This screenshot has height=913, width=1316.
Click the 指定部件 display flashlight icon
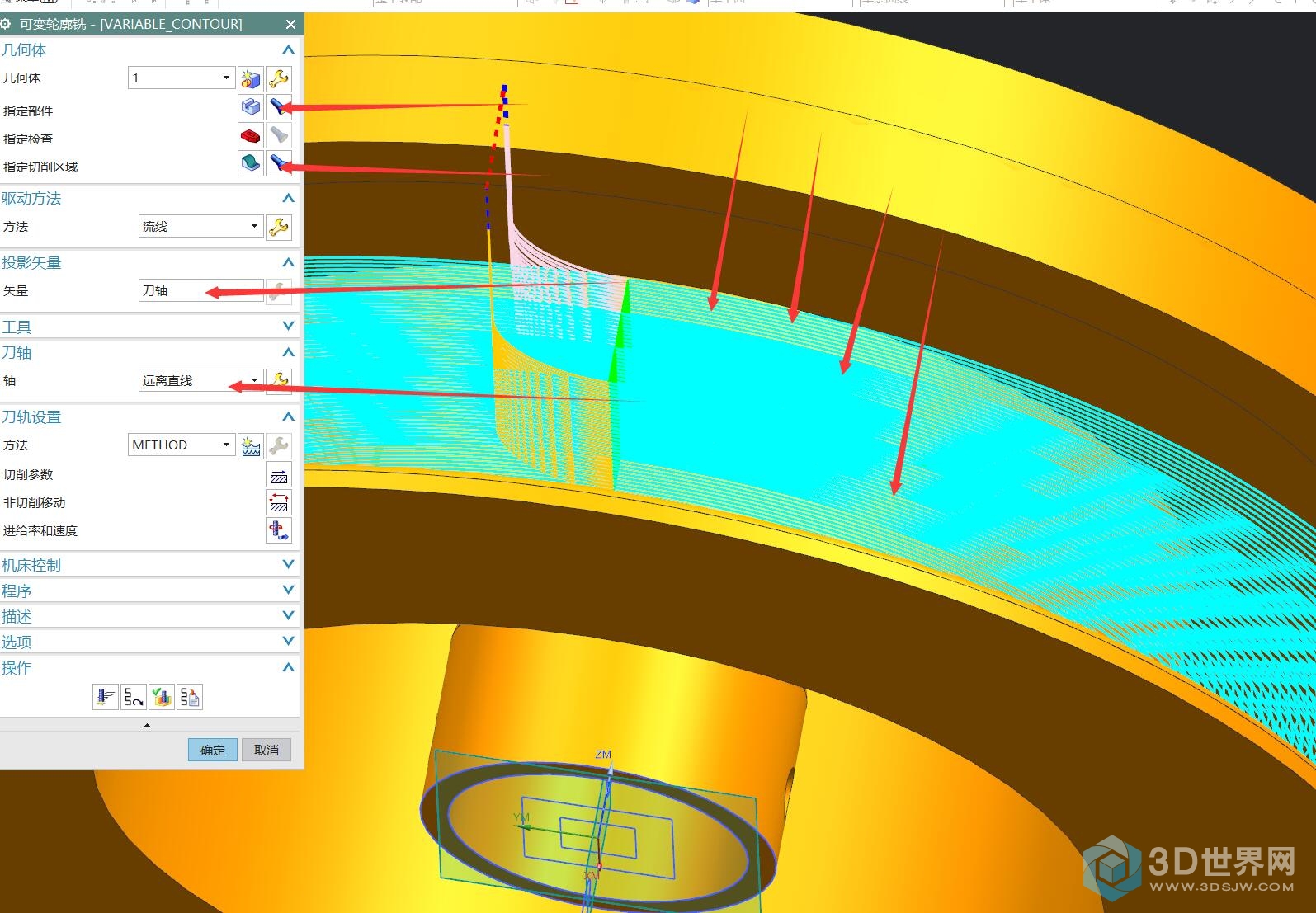pyautogui.click(x=279, y=107)
